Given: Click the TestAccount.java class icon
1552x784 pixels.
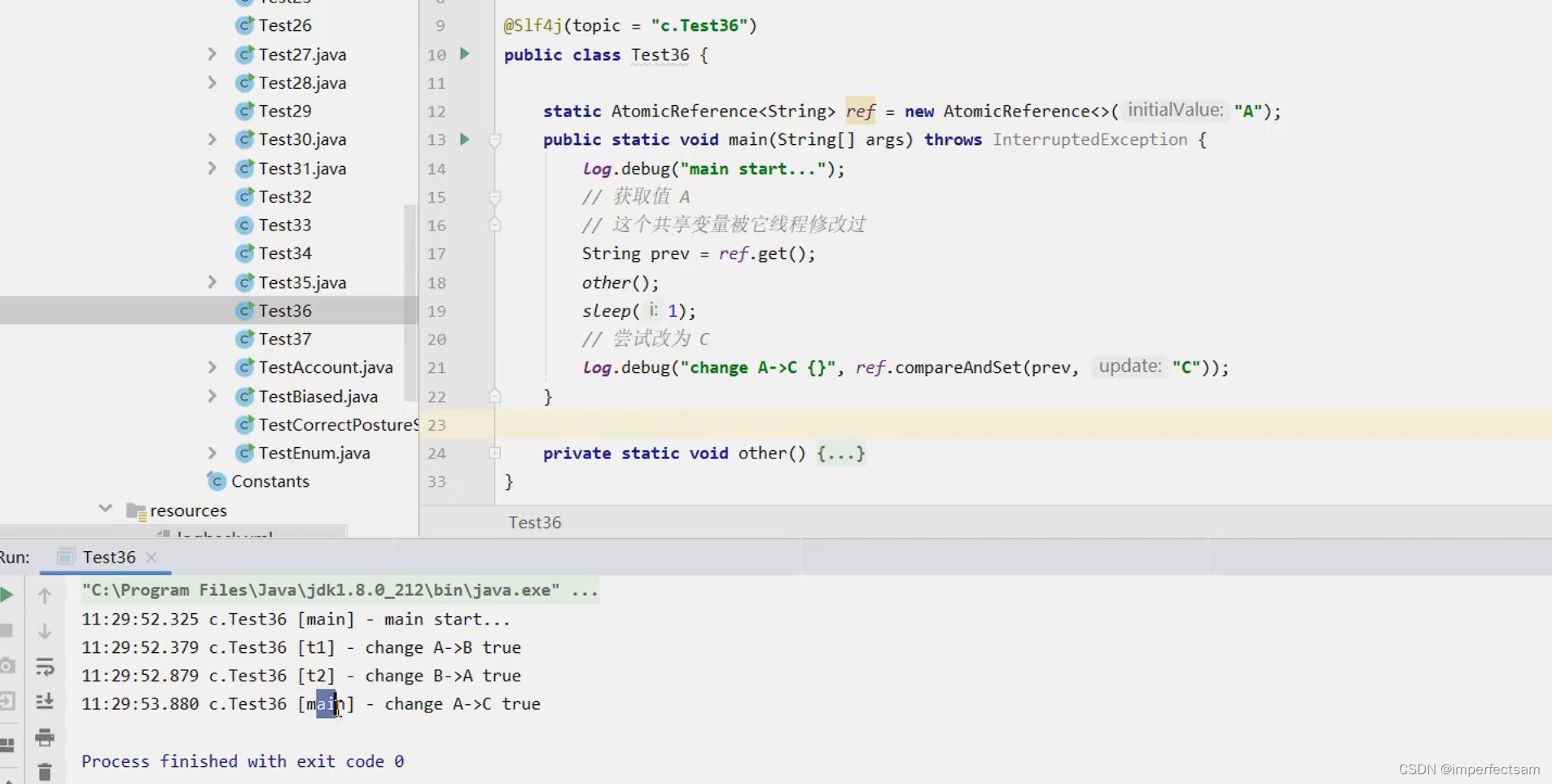Looking at the screenshot, I should coord(244,367).
